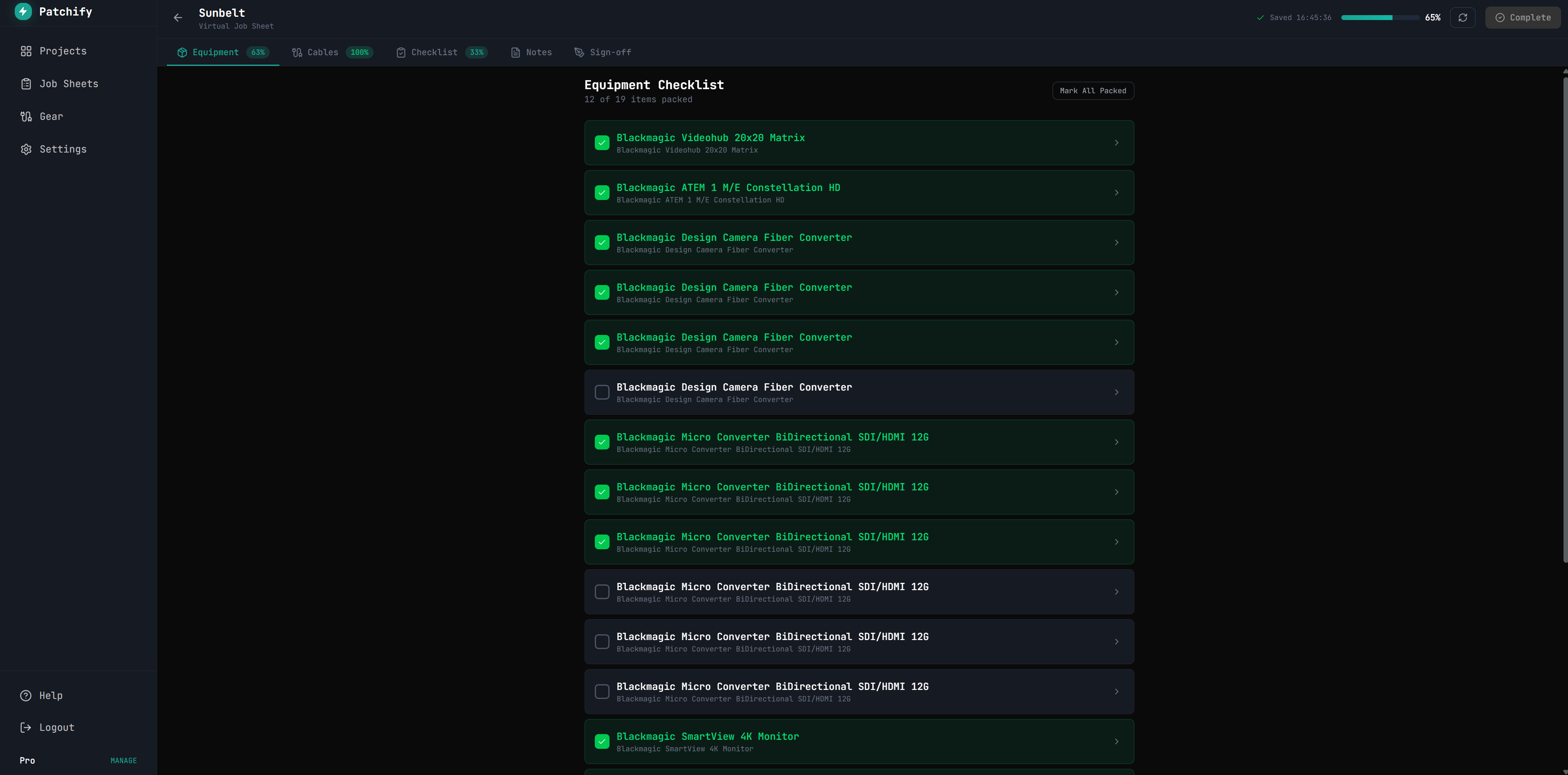Open Settings from the sidebar

[63, 149]
